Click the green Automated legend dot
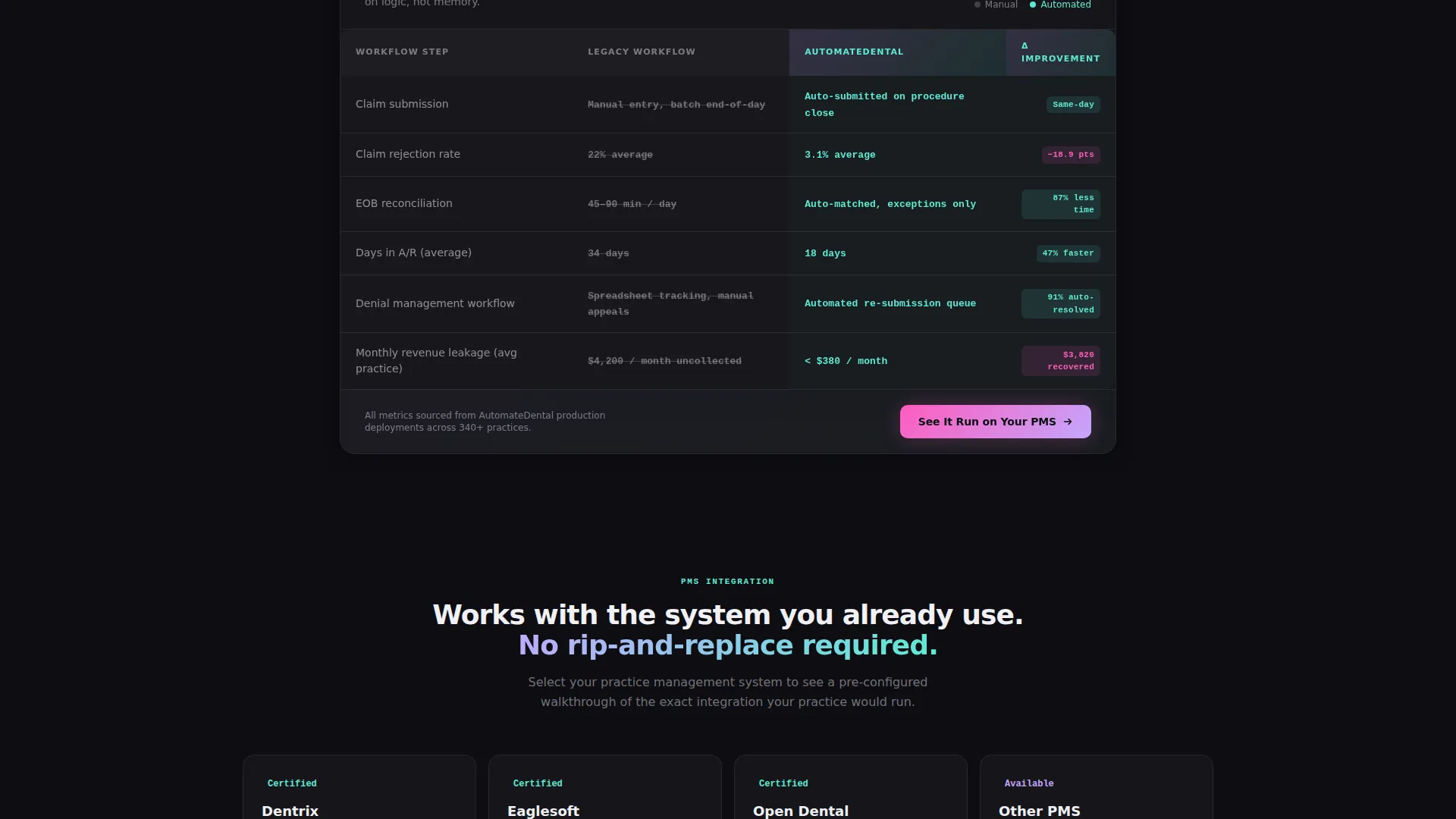This screenshot has width=1456, height=819. coord(1032,5)
